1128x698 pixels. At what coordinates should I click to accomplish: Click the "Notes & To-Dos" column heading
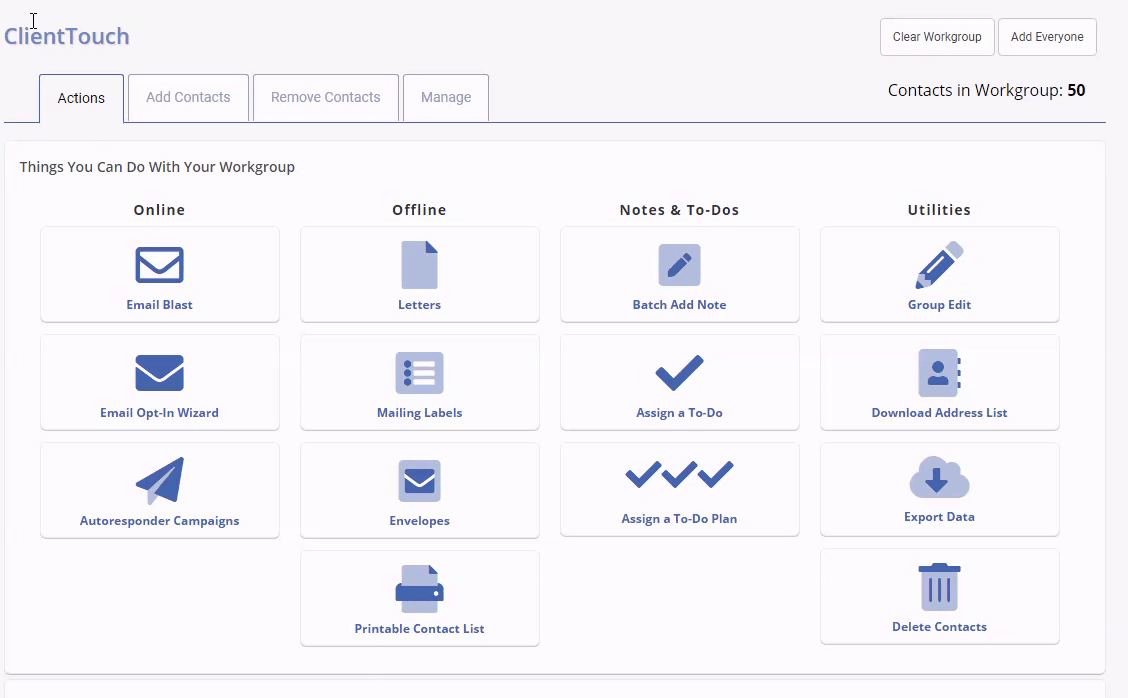click(680, 210)
